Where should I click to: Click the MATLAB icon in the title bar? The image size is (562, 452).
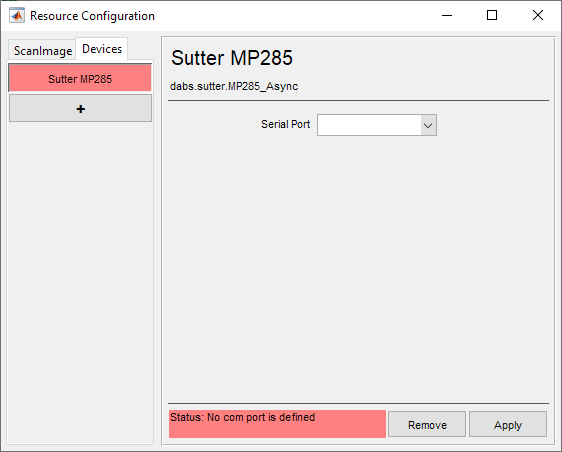pos(17,15)
